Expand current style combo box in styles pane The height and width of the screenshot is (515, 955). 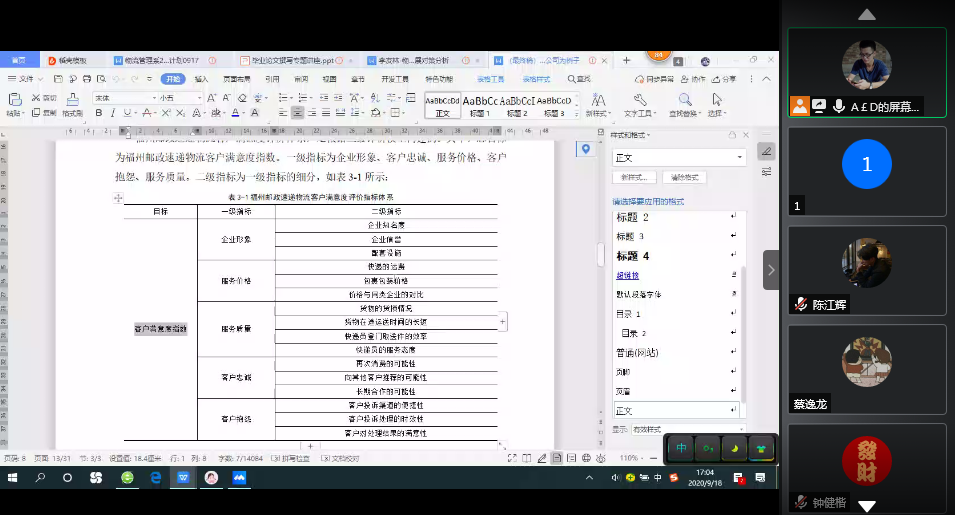click(740, 157)
